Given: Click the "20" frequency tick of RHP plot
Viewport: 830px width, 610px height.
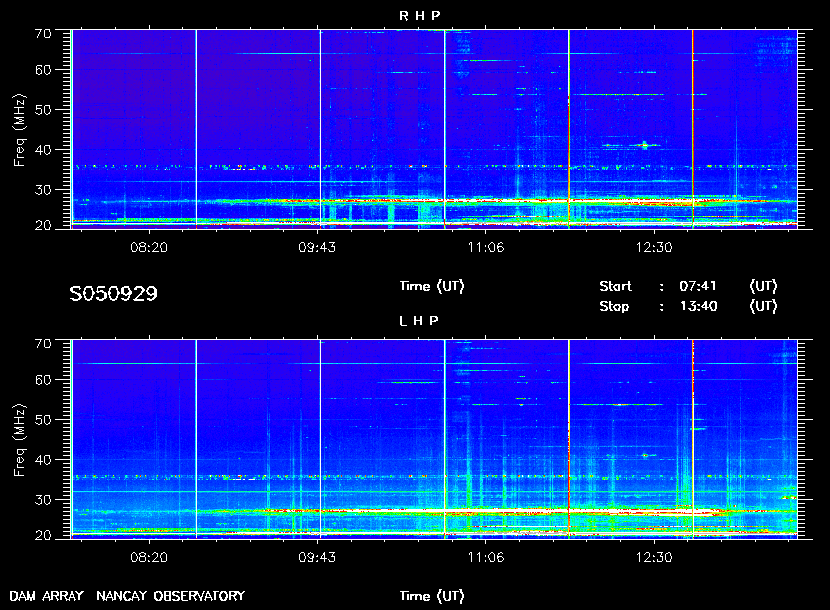Looking at the screenshot, I should (43, 226).
